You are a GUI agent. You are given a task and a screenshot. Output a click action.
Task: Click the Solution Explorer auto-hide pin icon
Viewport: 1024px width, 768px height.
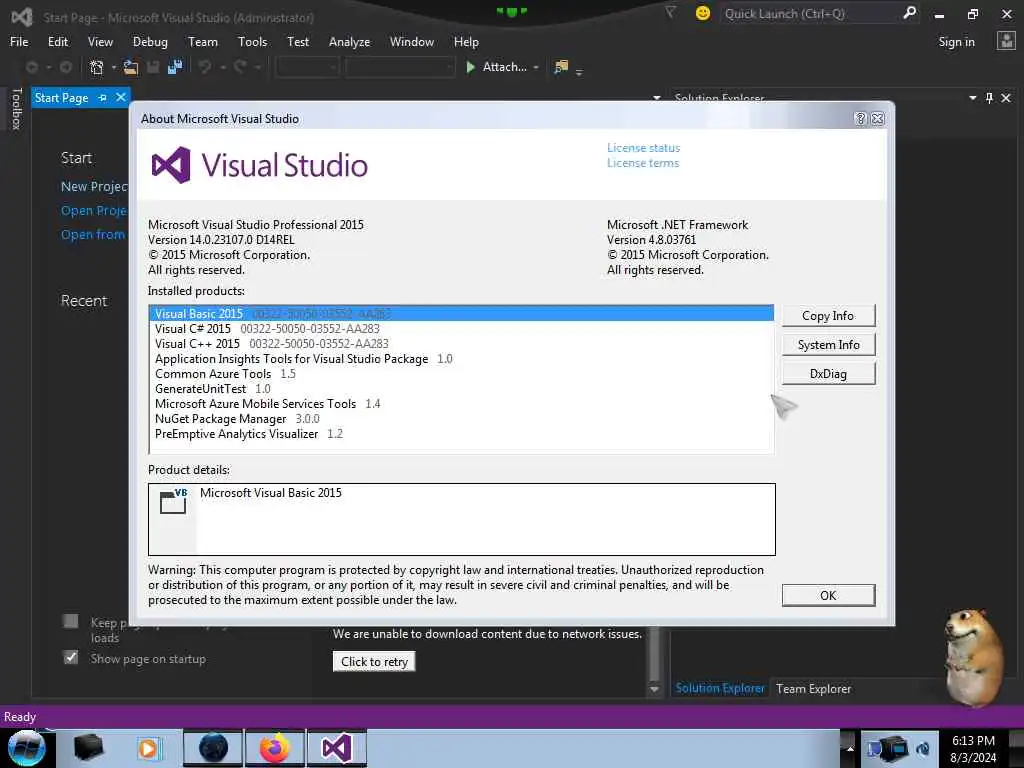pyautogui.click(x=989, y=98)
